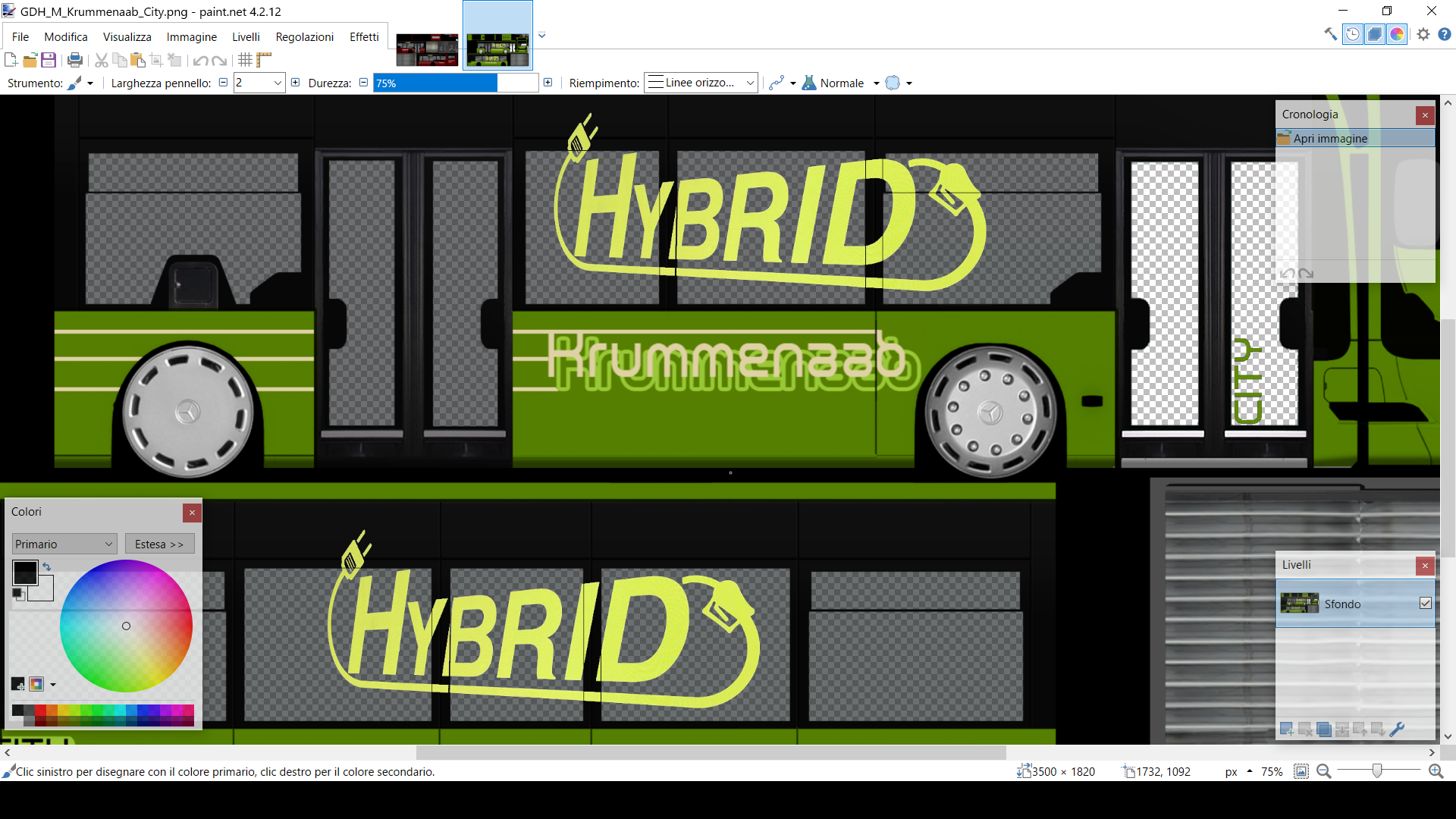1456x819 pixels.
Task: Expand Riempimento fill style dropdown
Action: tap(701, 83)
